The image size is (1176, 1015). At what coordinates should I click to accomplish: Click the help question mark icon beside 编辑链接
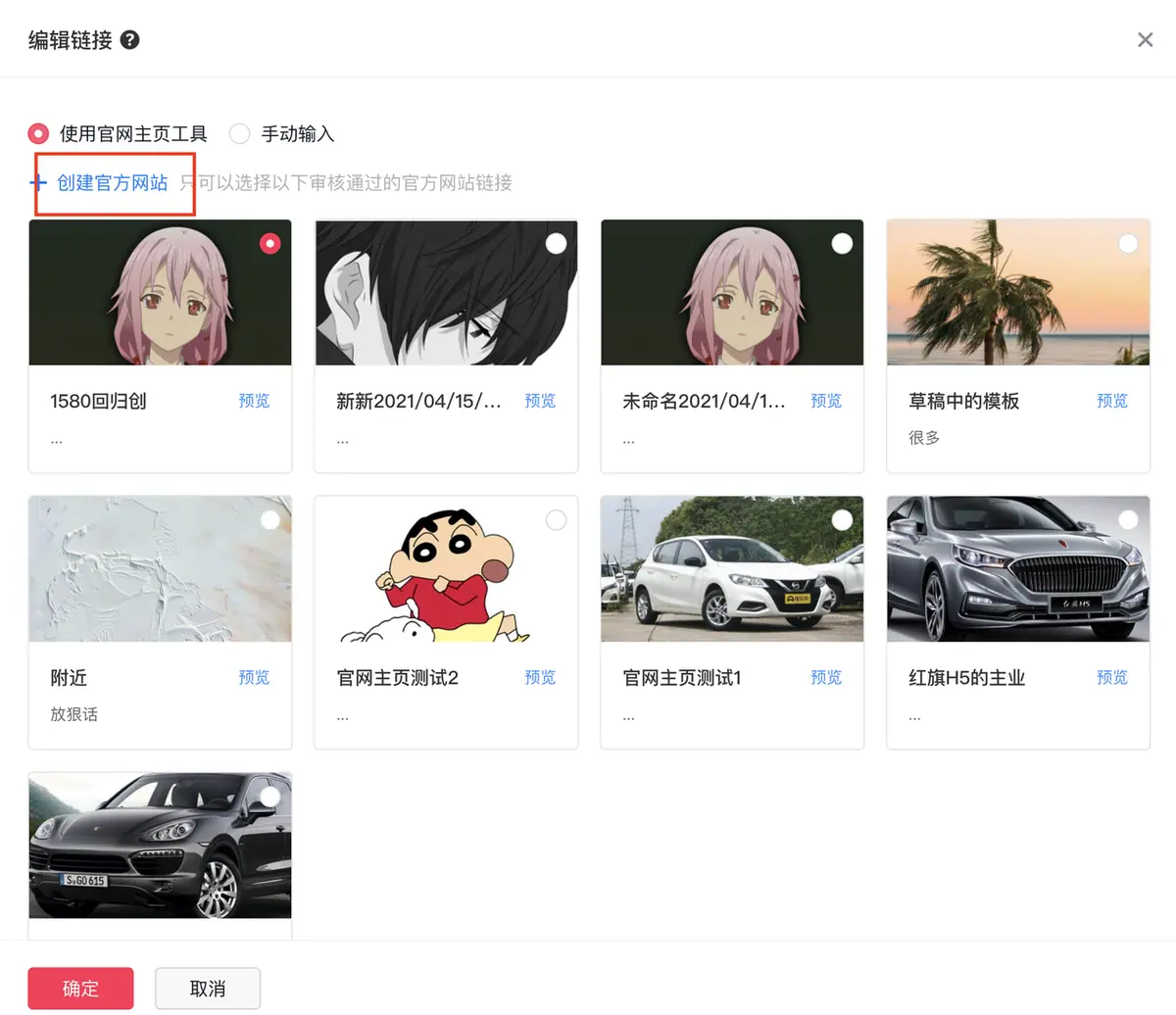click(x=130, y=40)
